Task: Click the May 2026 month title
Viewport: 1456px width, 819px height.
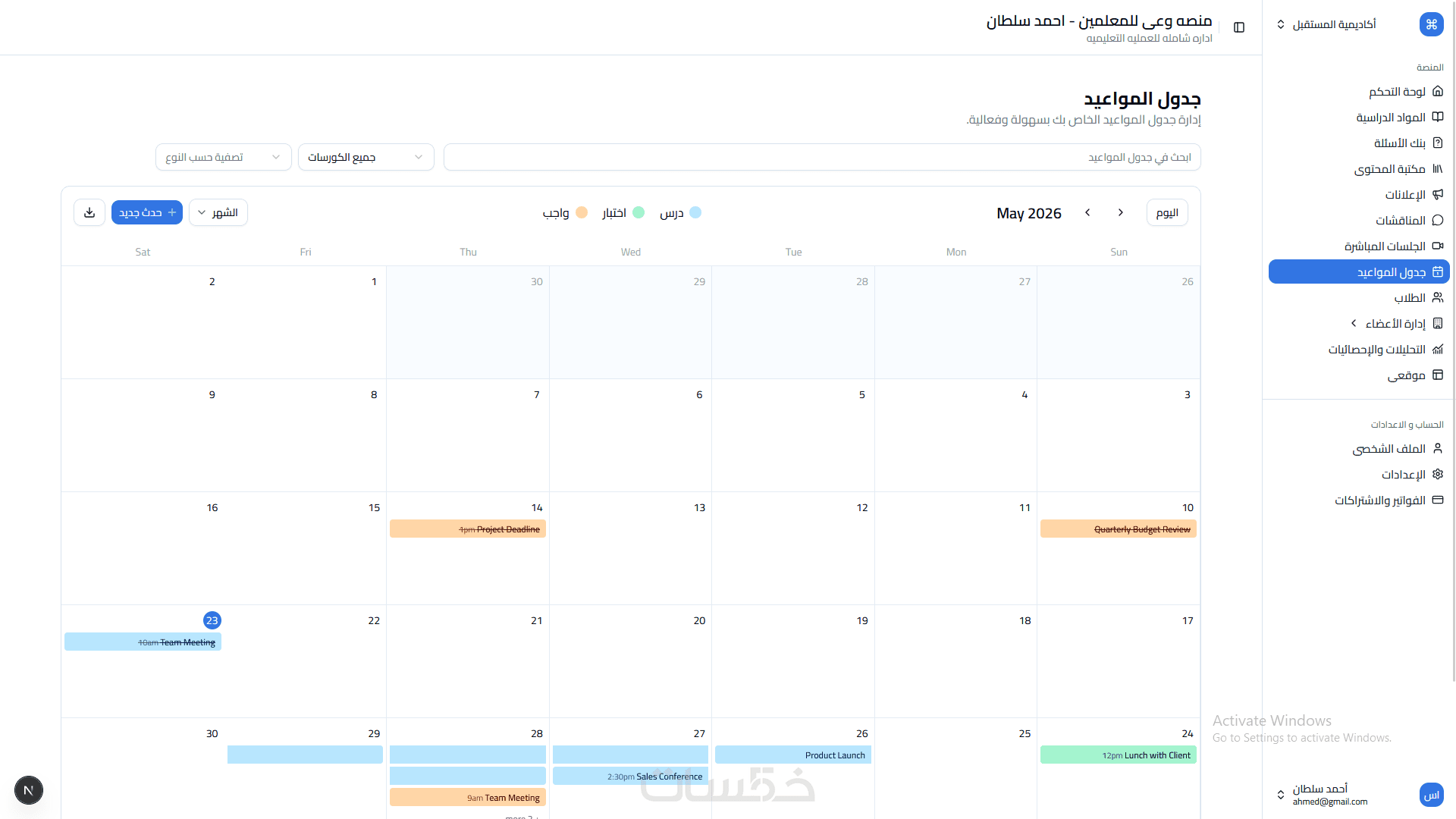Action: (x=1029, y=213)
